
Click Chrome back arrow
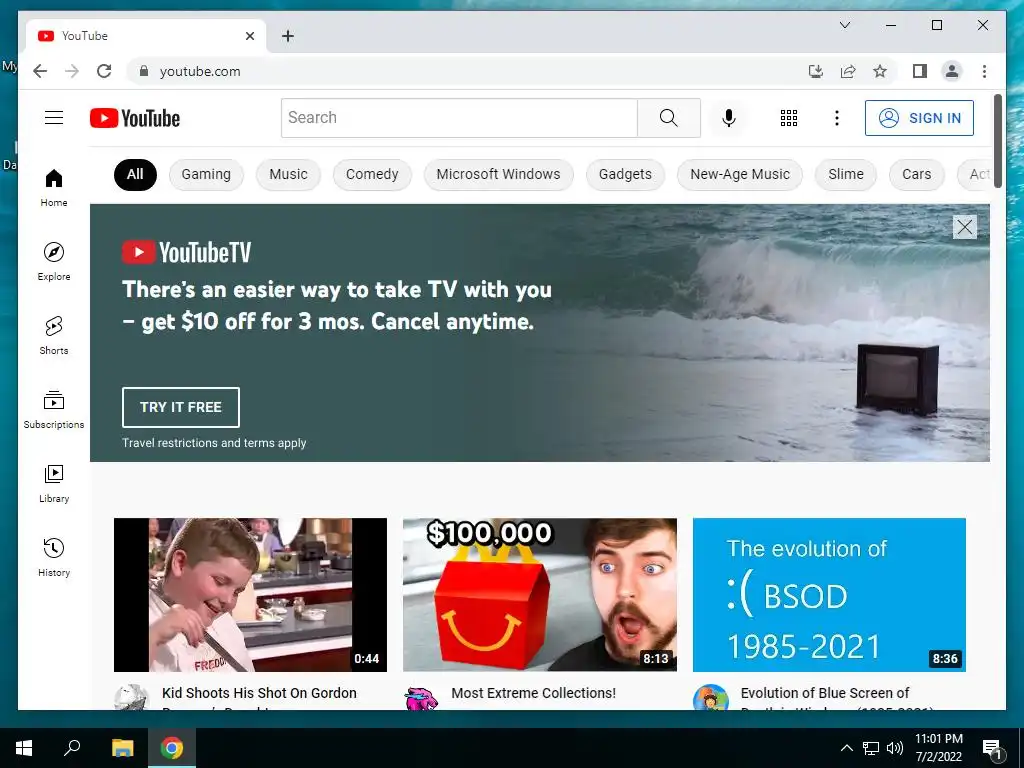click(x=40, y=71)
